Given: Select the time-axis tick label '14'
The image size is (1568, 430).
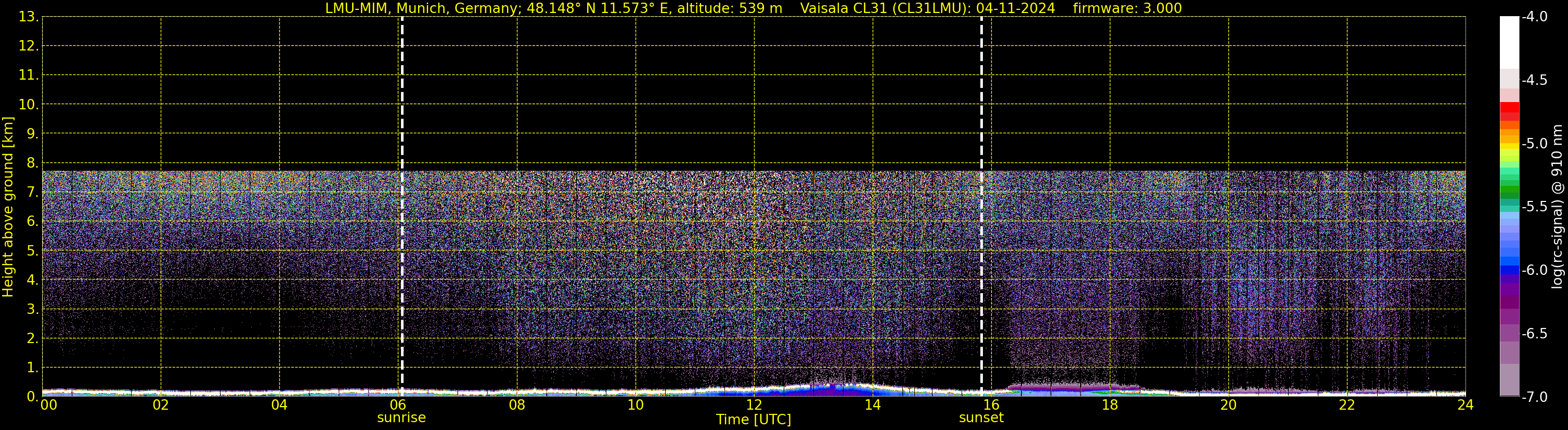Looking at the screenshot, I should coord(873,405).
